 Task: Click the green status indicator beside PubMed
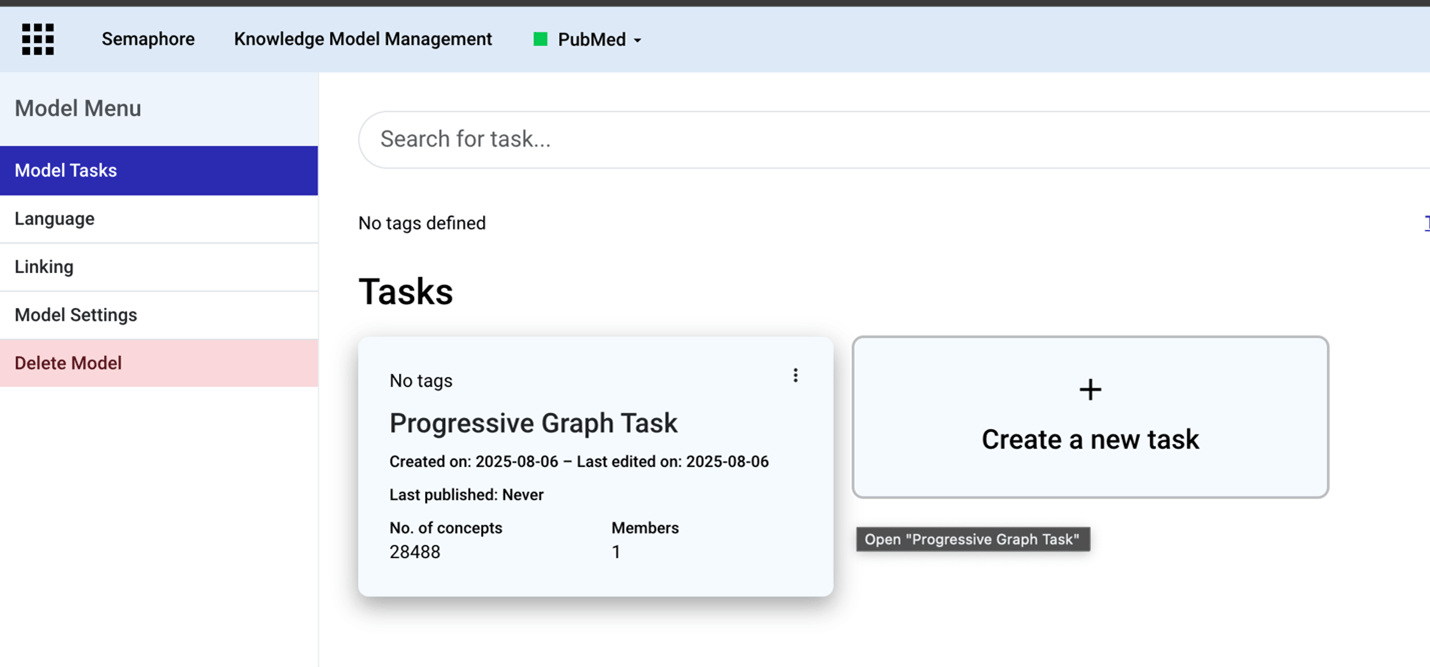coord(540,38)
